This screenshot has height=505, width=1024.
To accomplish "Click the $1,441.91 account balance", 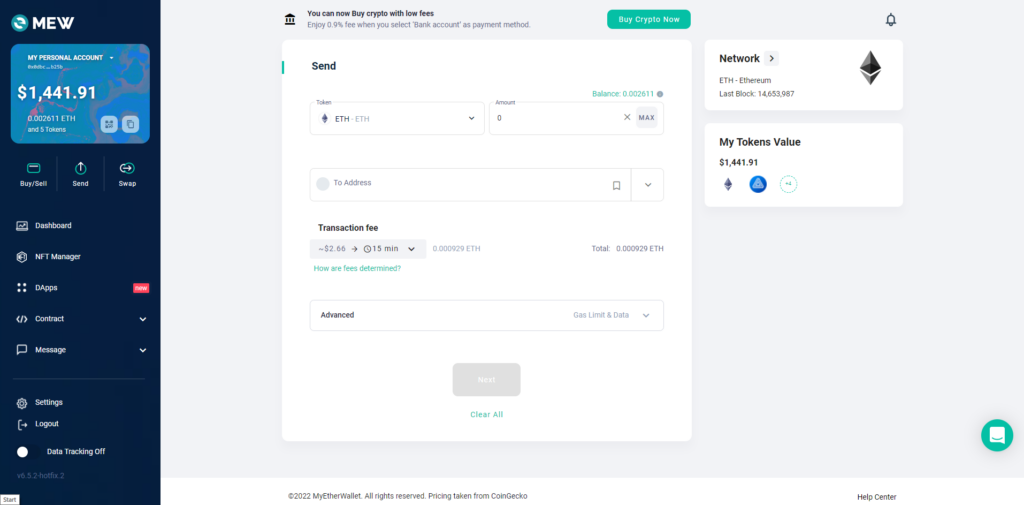I will coord(57,92).
